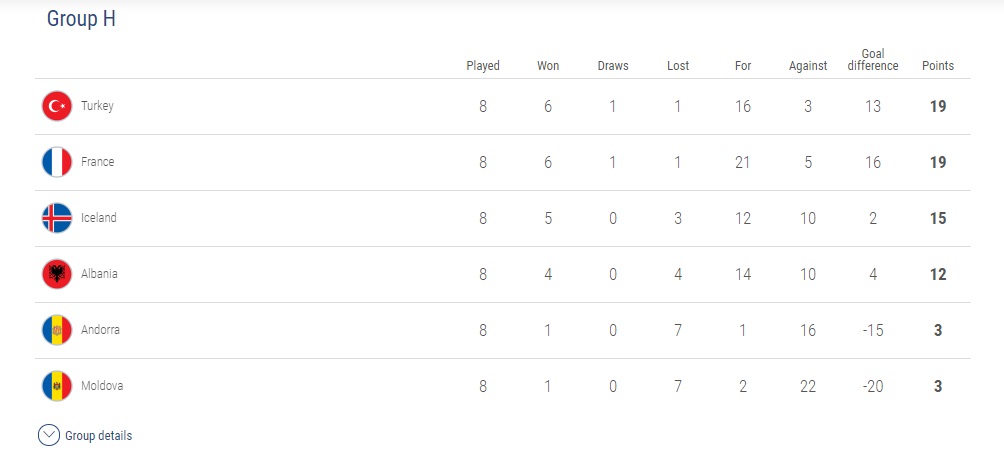Click Turkey's 19 points value
The height and width of the screenshot is (475, 1004).
pos(938,106)
